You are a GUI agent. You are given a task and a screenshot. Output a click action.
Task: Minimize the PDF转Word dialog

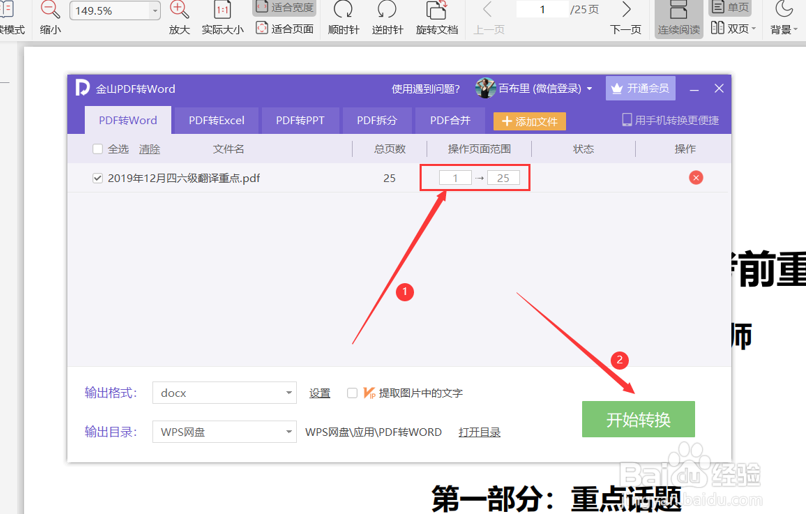[x=695, y=90]
